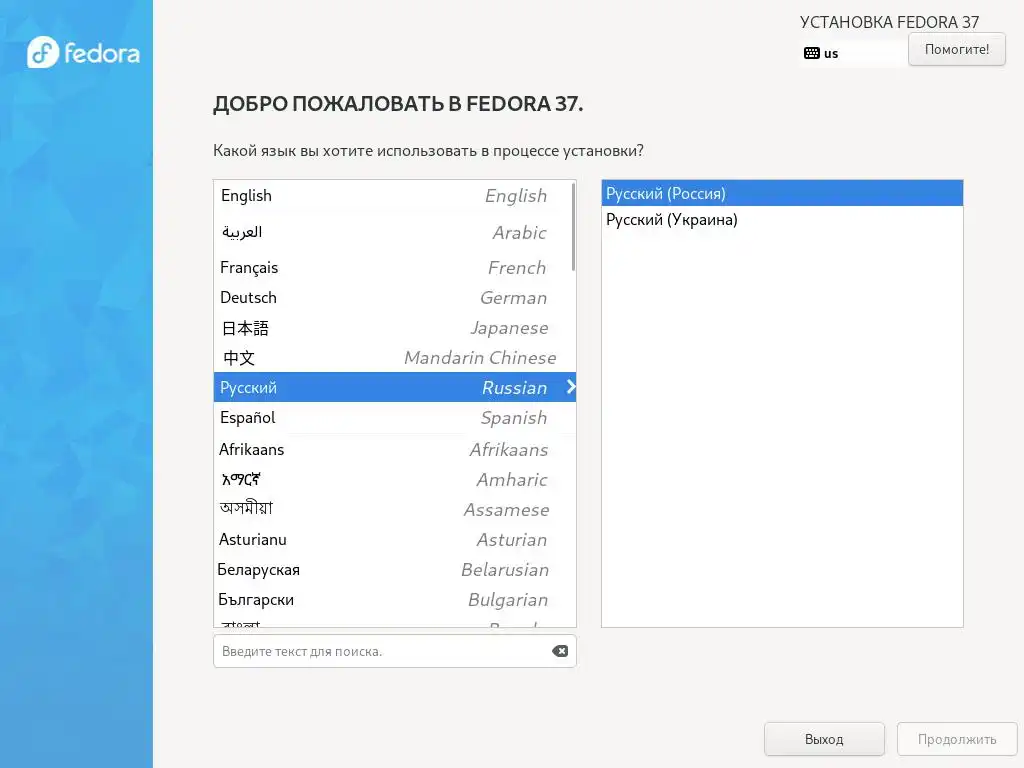Viewport: 1024px width, 768px height.
Task: Select Français in the language list
Action: [392, 268]
